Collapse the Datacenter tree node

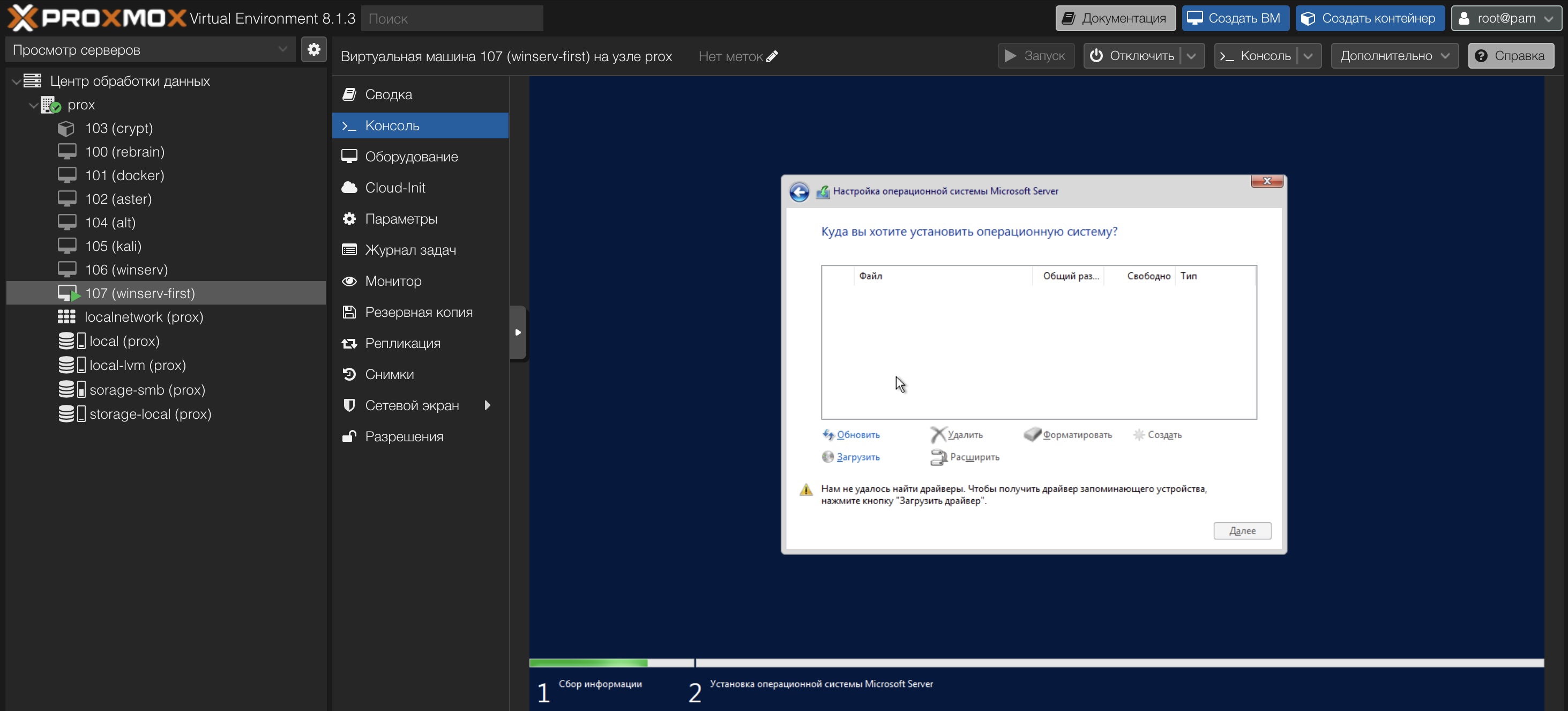click(16, 82)
